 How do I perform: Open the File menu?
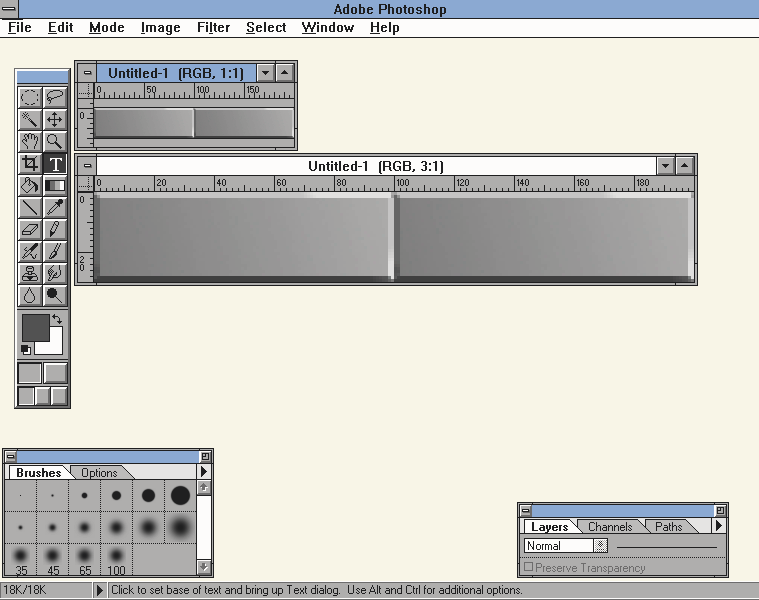20,28
